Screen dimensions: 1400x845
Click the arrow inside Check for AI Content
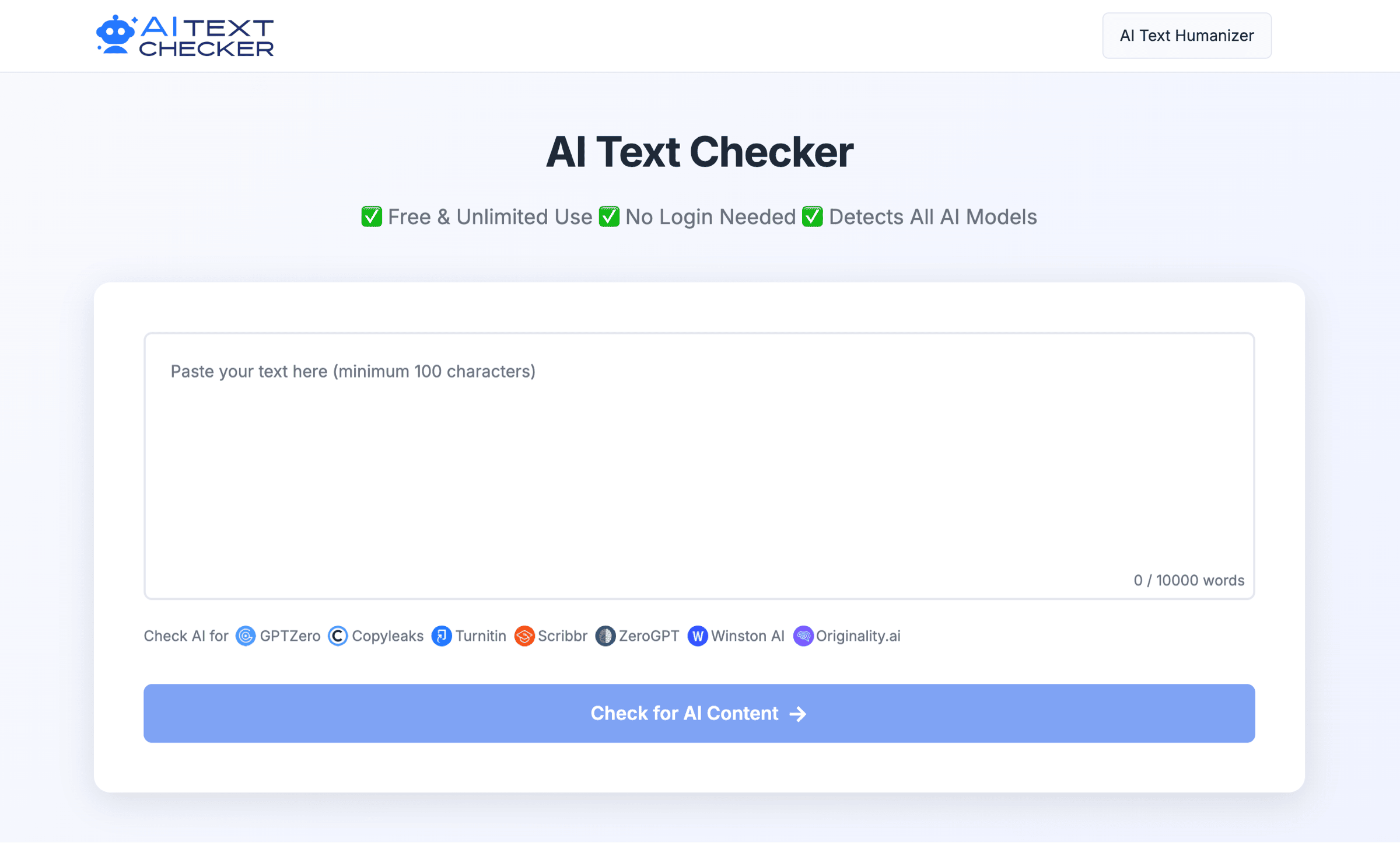click(x=797, y=713)
